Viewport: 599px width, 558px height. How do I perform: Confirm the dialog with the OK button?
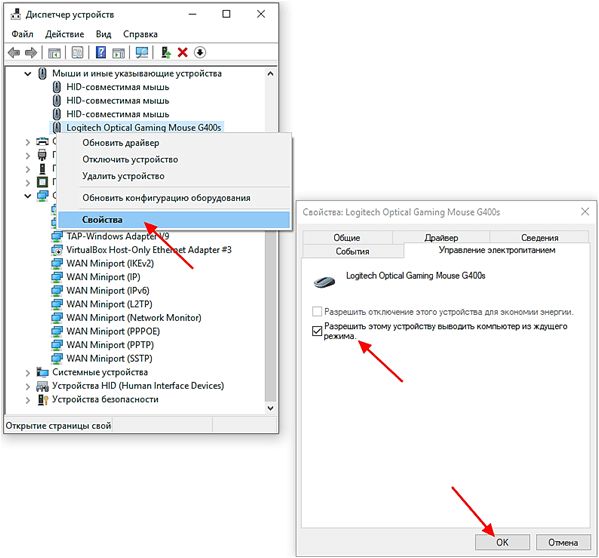coord(502,542)
